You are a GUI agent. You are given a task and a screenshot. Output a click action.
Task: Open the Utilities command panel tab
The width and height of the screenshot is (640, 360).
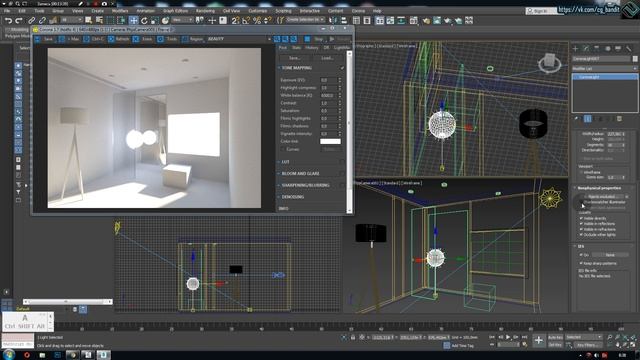[x=629, y=49]
